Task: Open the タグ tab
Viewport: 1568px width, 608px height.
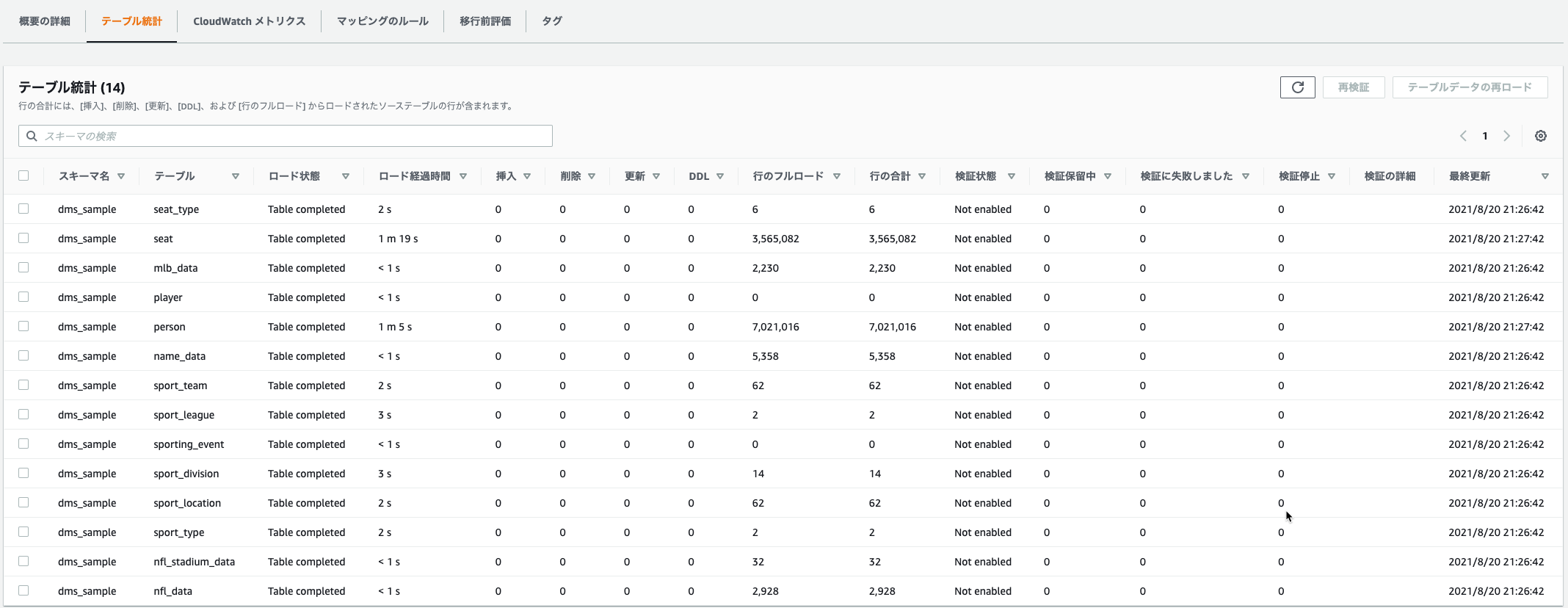Action: point(552,21)
